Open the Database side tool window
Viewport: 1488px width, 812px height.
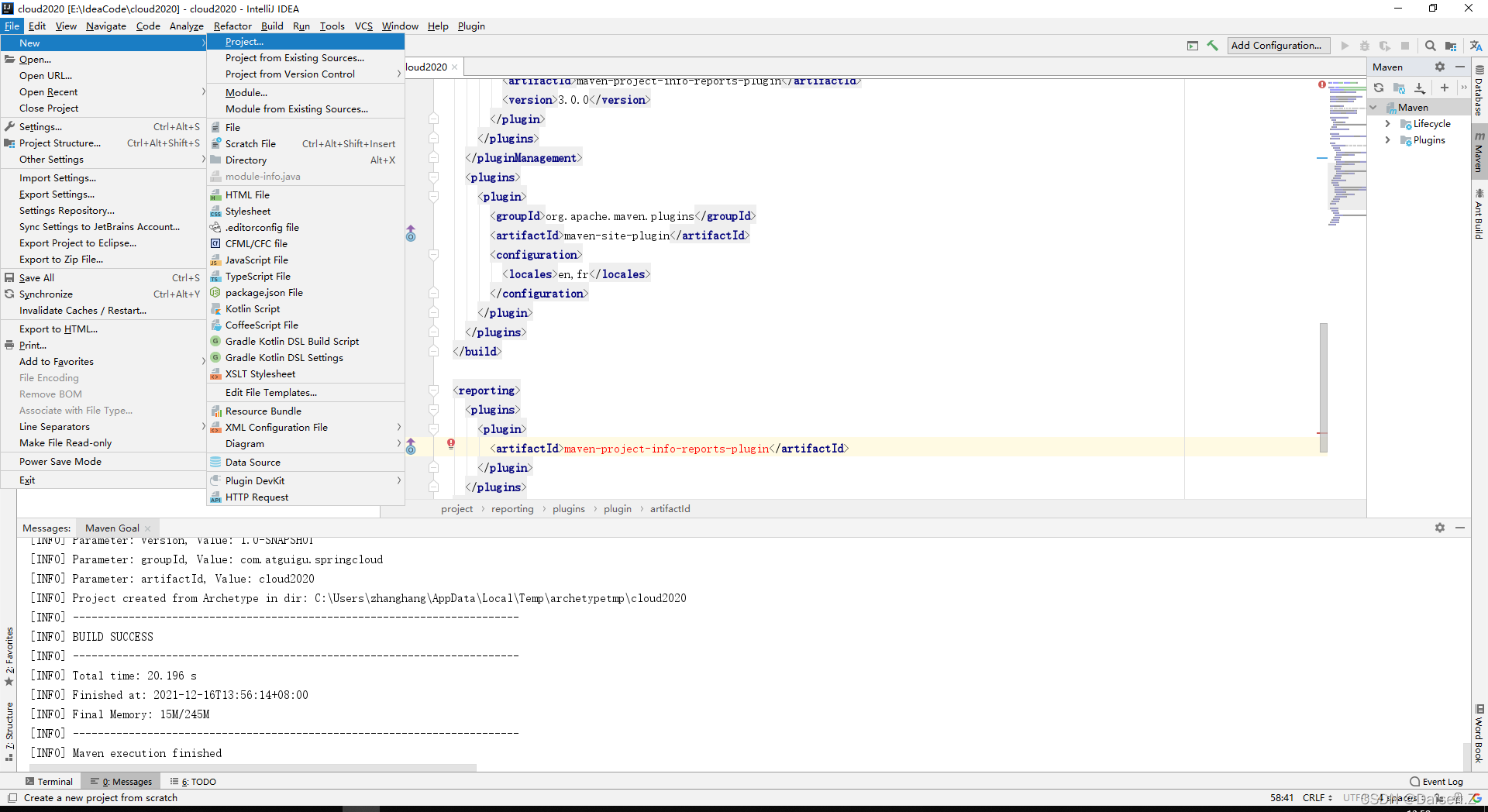point(1479,91)
